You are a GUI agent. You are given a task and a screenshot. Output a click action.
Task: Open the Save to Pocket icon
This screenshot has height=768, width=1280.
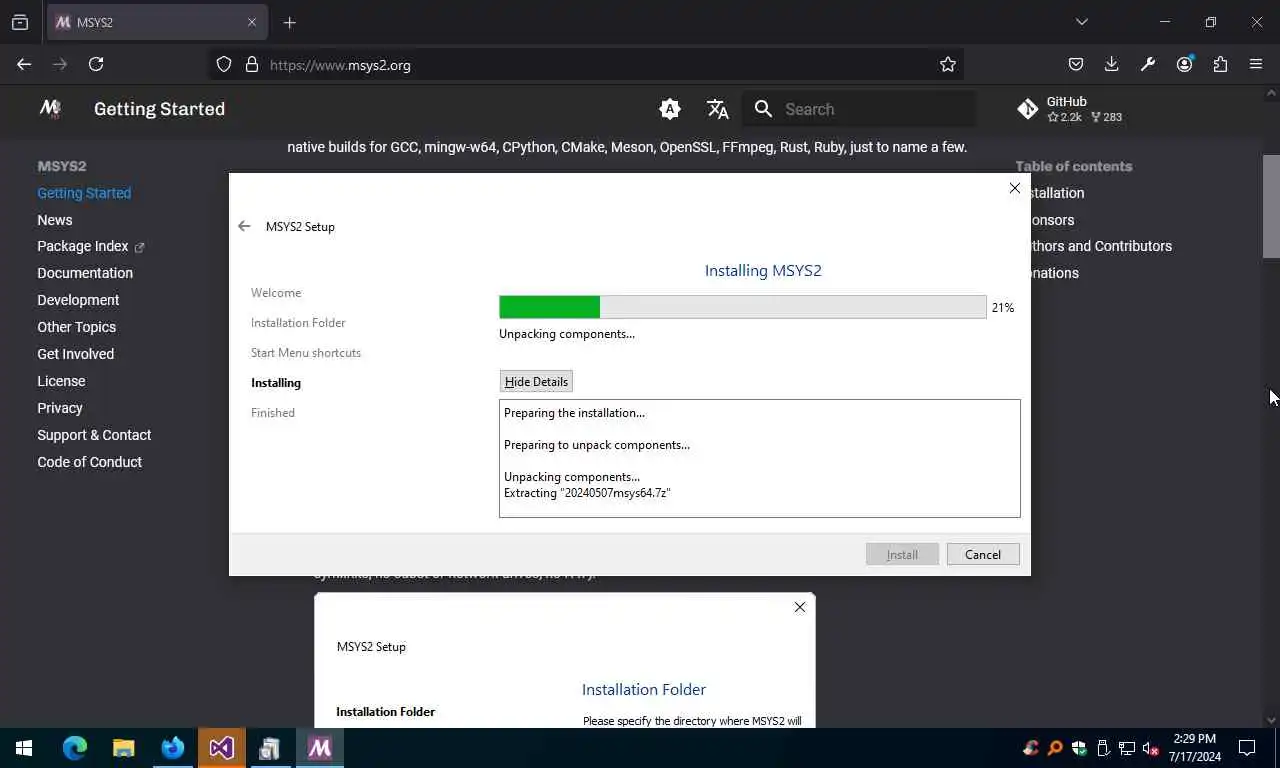1076,64
